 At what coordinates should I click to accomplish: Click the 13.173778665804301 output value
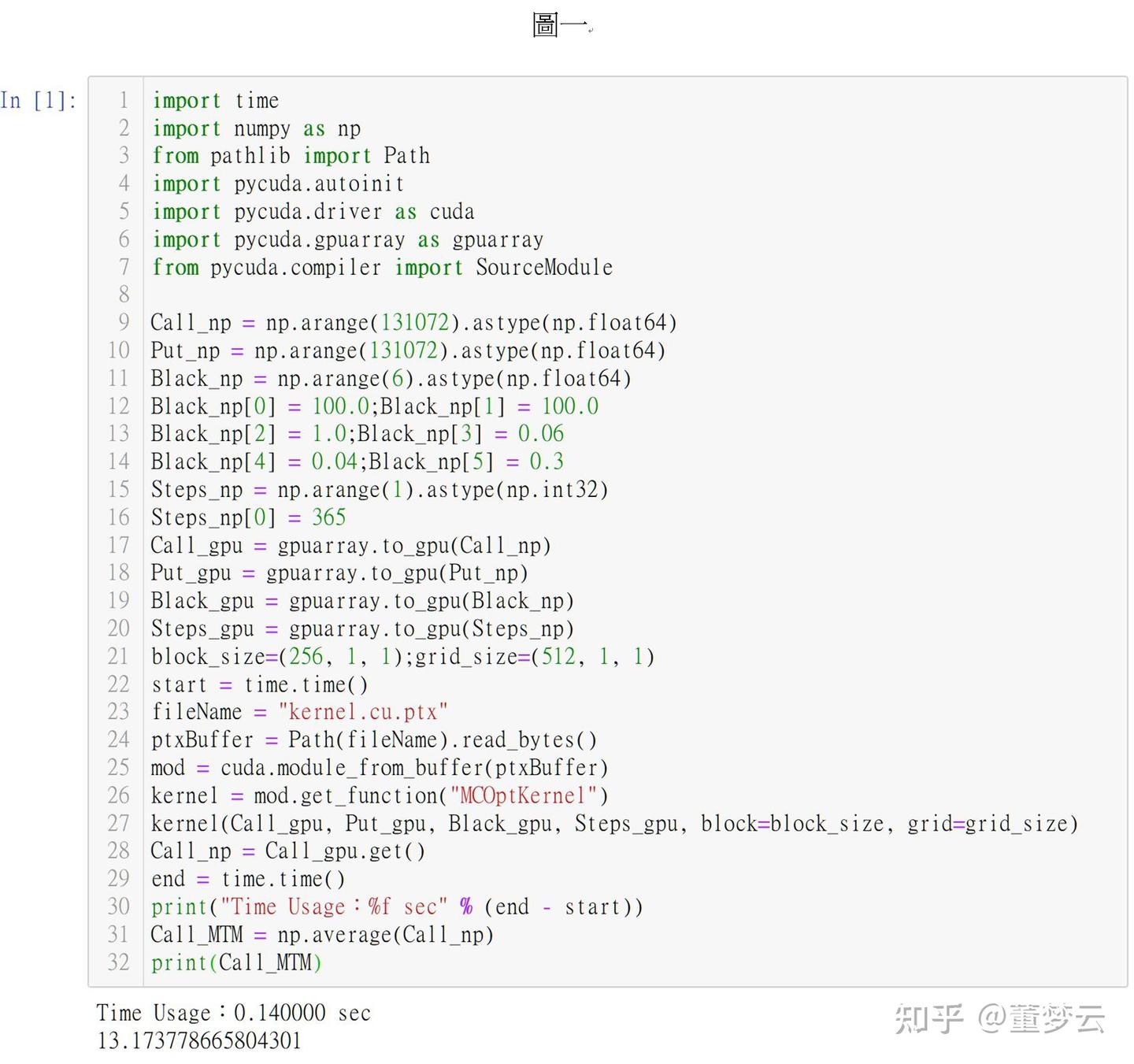pyautogui.click(x=199, y=1040)
